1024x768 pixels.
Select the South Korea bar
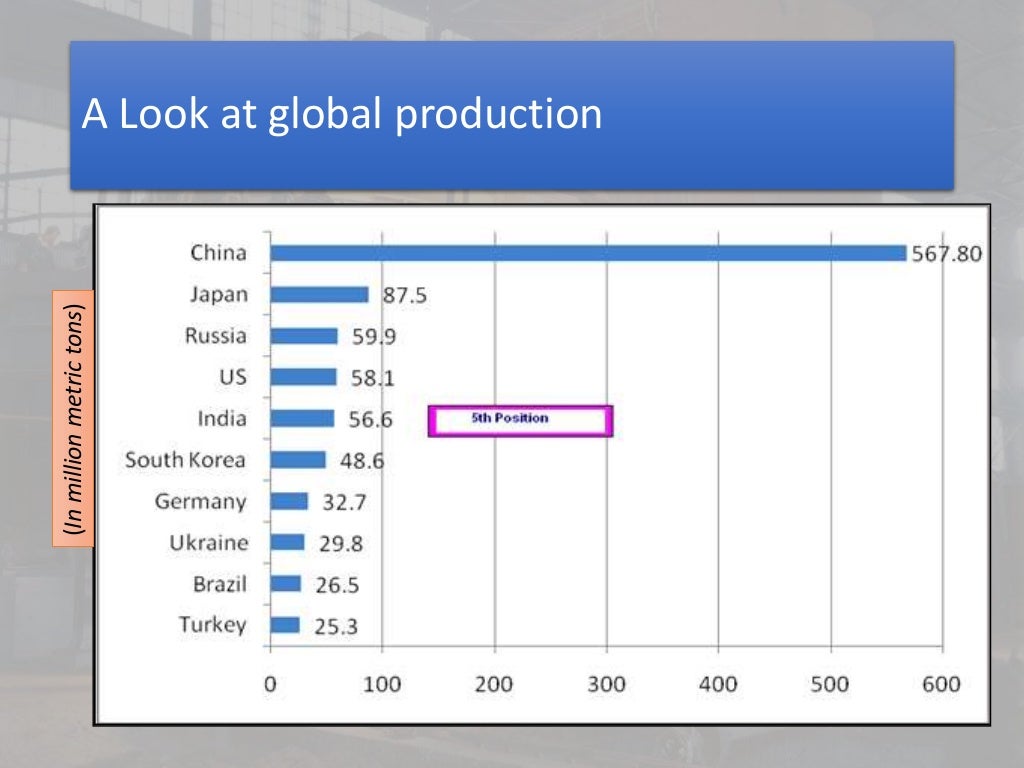[298, 460]
